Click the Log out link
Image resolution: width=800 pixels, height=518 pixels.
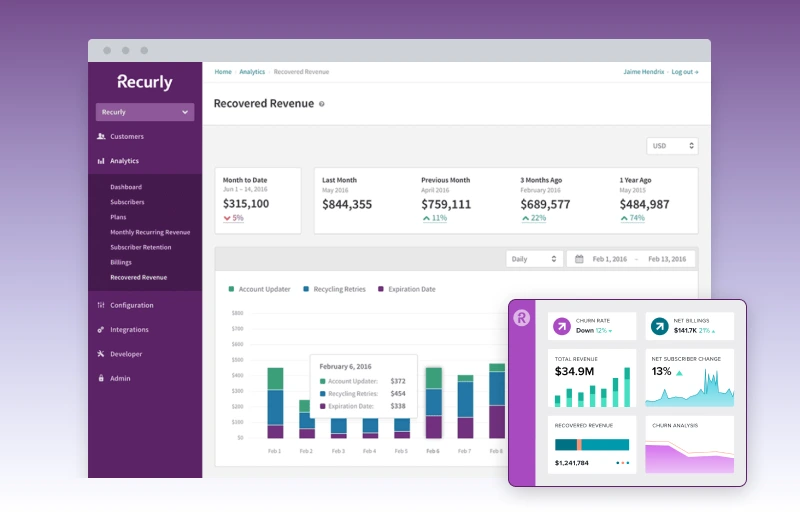(x=685, y=72)
